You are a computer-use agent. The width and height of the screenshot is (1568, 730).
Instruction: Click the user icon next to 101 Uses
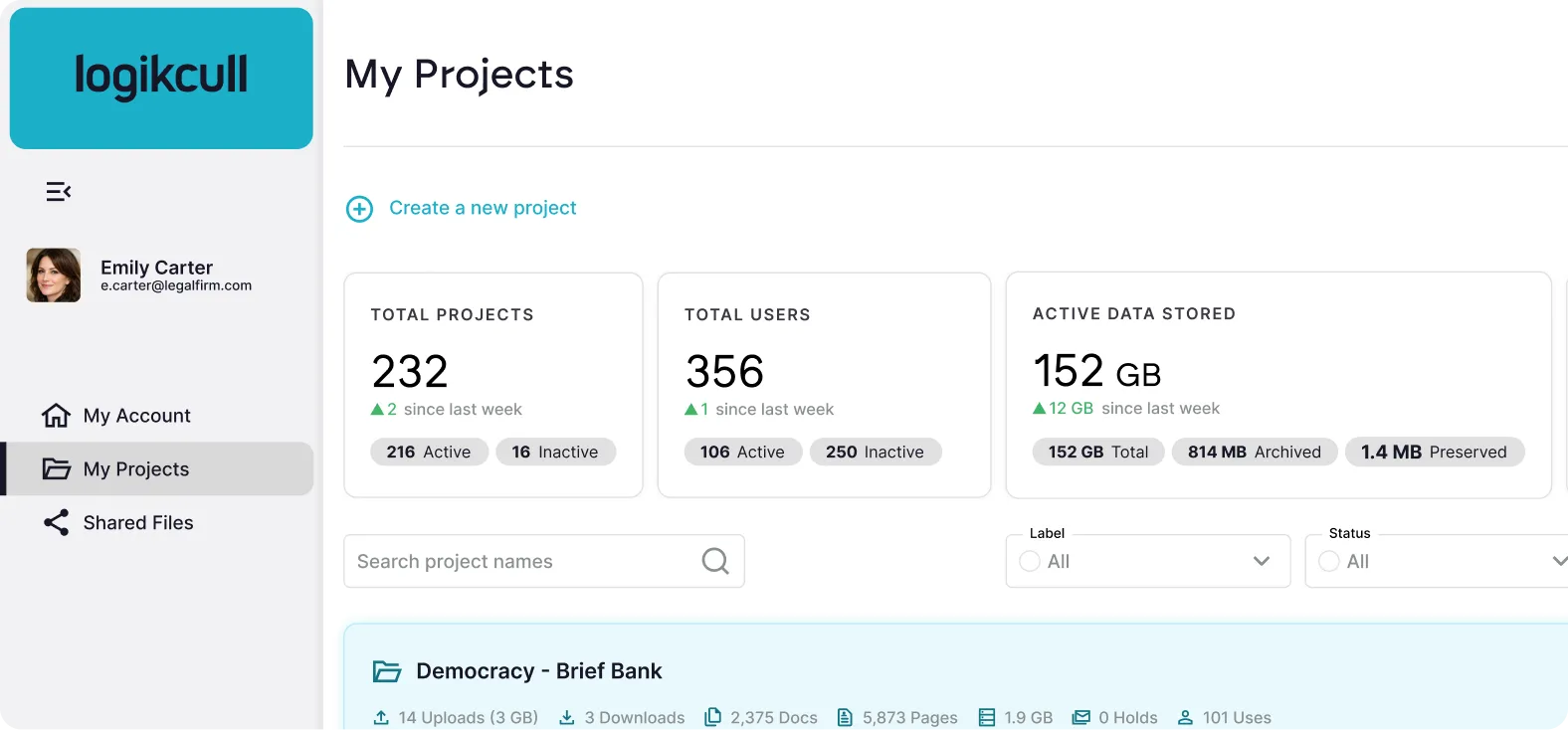tap(1186, 716)
